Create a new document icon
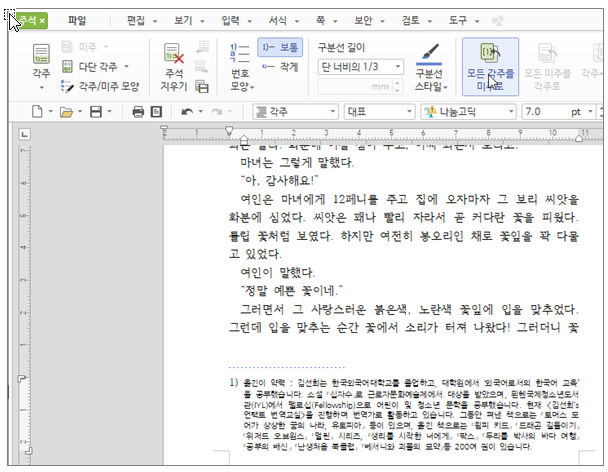 click(37, 112)
